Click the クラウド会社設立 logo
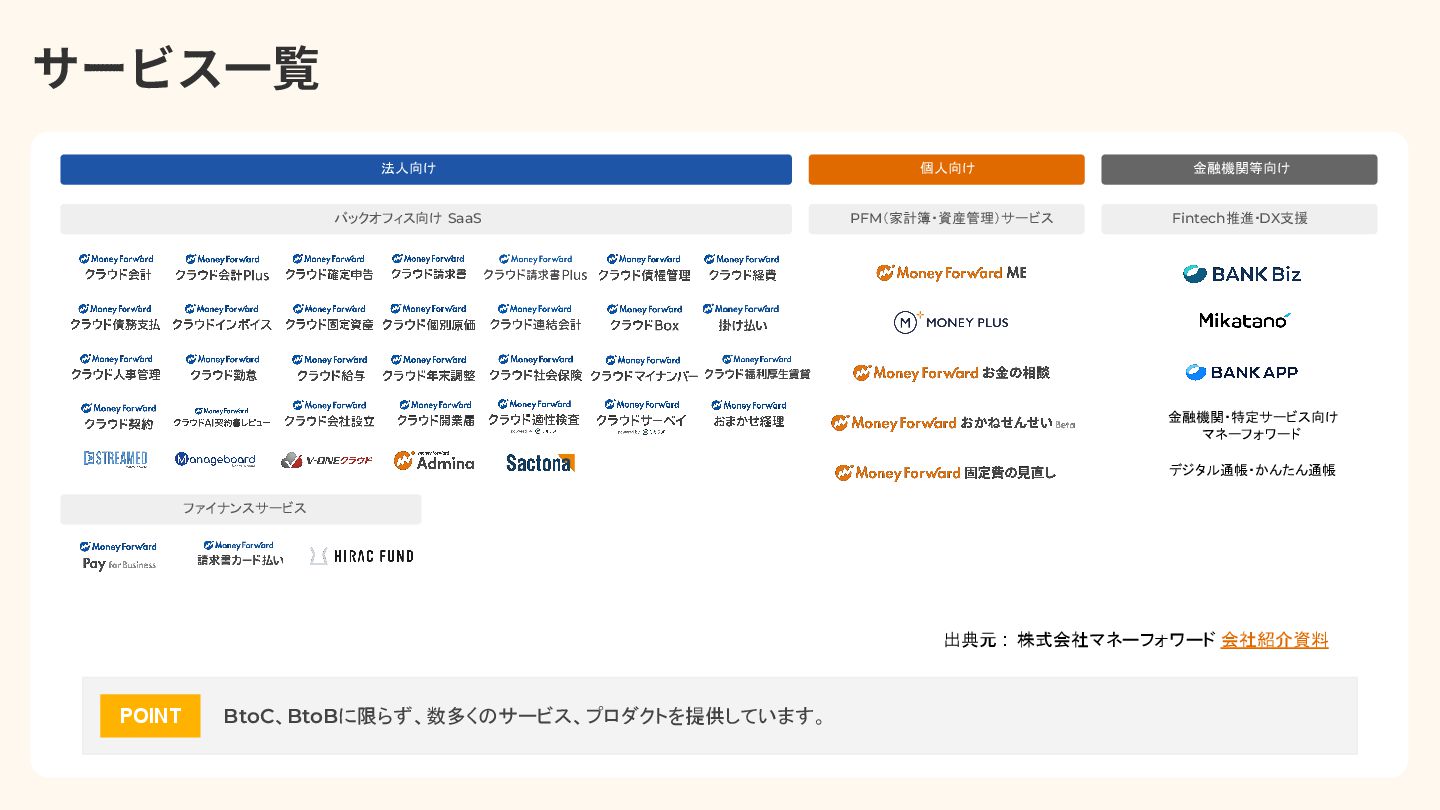Screen dimensions: 1440x810 [329, 414]
